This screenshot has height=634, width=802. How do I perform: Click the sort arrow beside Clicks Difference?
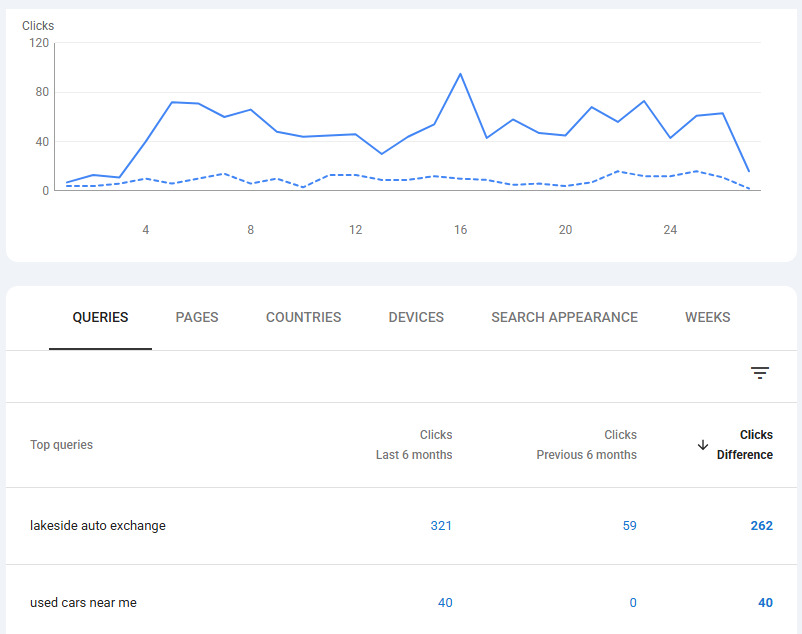[703, 445]
